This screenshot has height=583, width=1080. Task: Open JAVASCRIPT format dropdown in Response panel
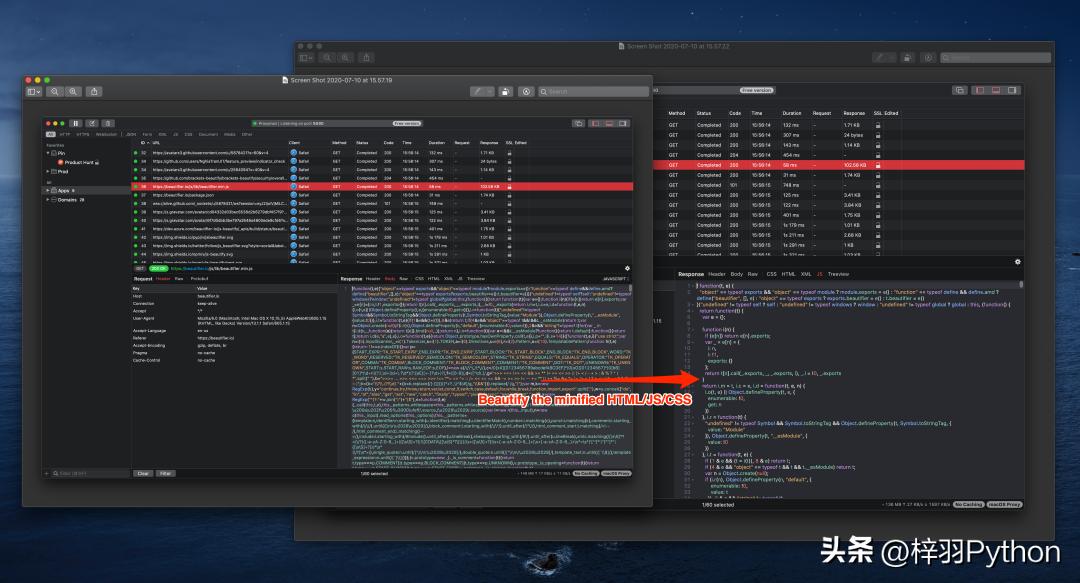(615, 278)
